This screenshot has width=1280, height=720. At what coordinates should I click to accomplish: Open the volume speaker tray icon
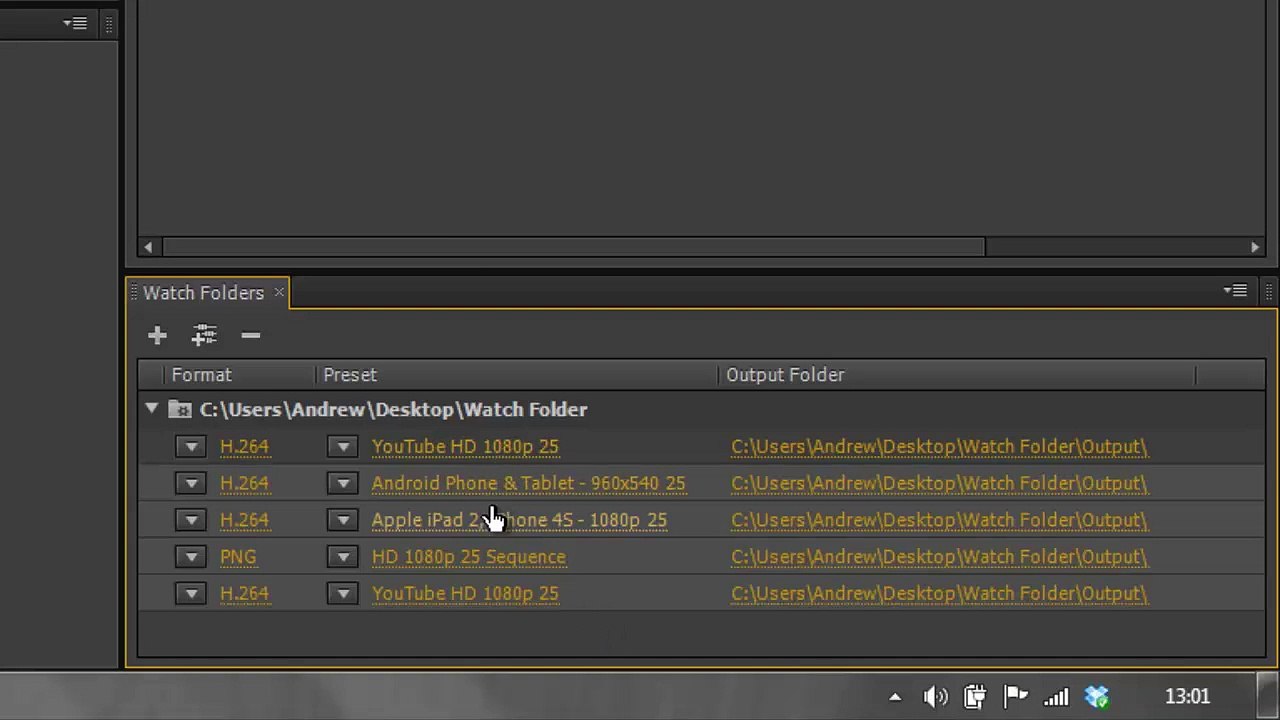point(935,697)
